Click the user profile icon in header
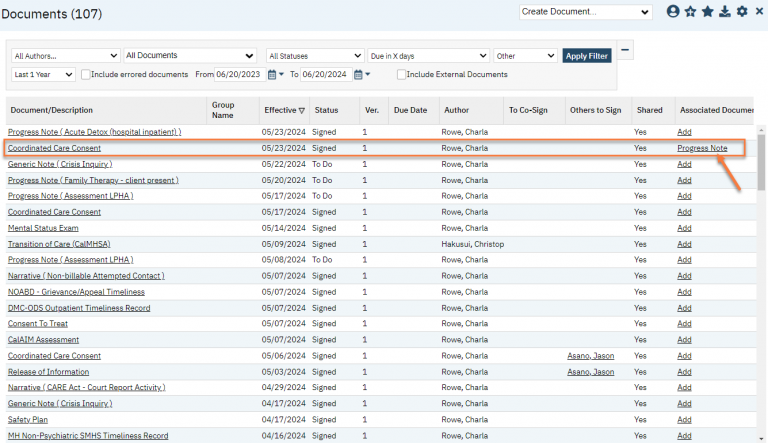Image resolution: width=768 pixels, height=443 pixels. (673, 12)
